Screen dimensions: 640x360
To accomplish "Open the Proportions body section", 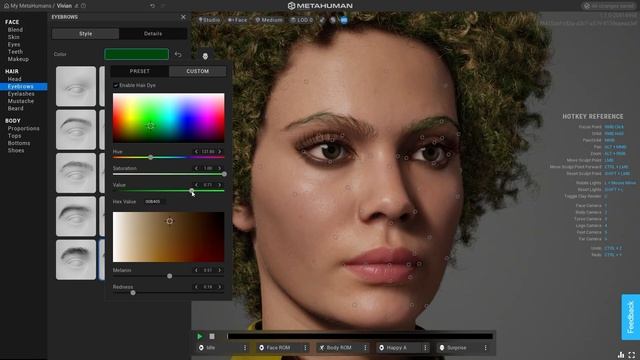I will [x=24, y=129].
